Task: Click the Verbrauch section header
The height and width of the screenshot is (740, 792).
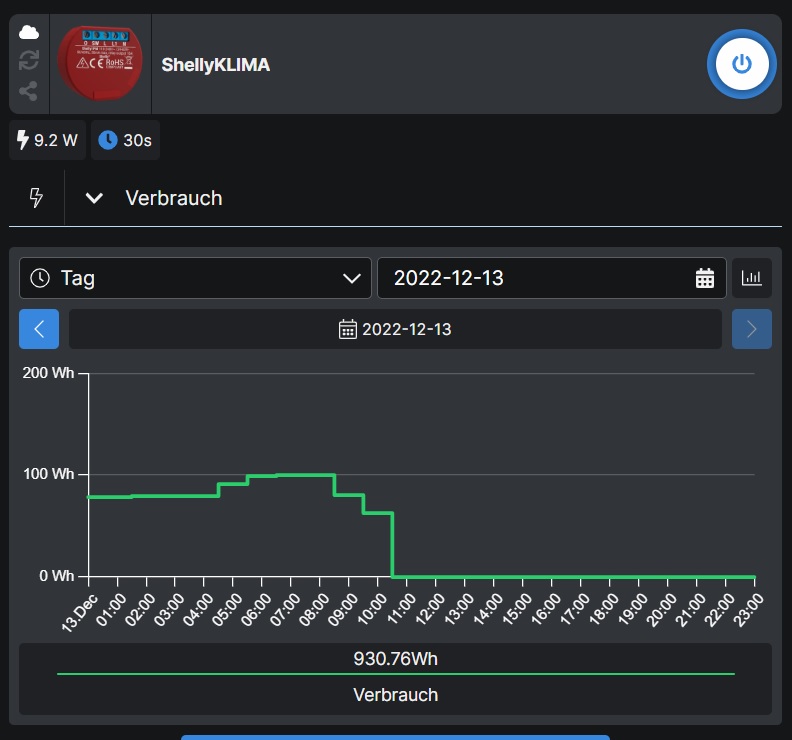Action: coord(174,198)
